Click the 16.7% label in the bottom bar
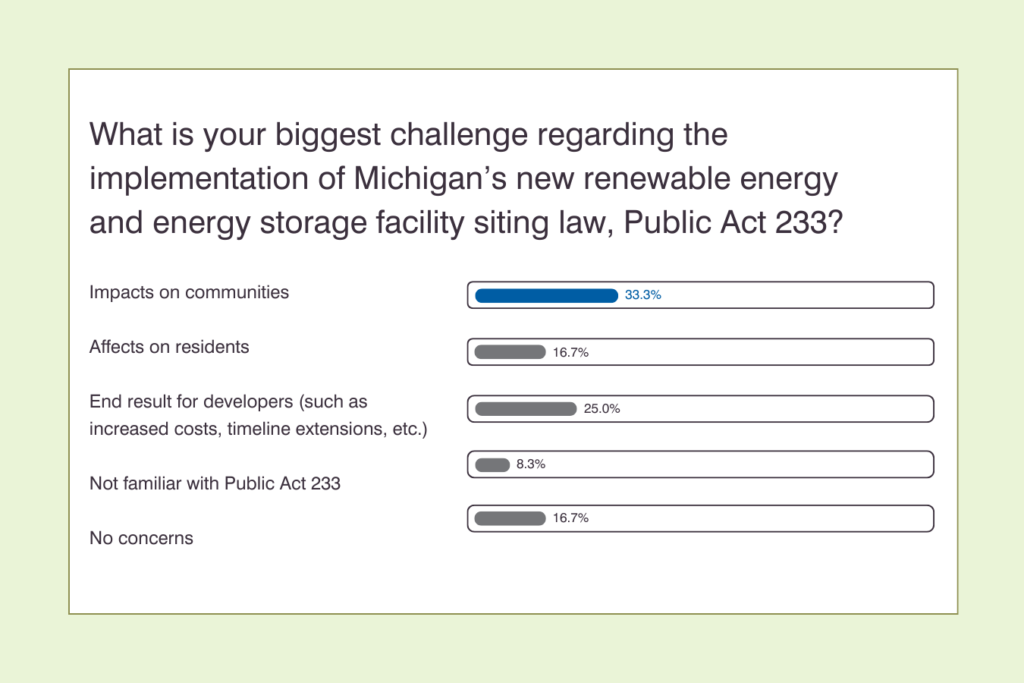 570,518
